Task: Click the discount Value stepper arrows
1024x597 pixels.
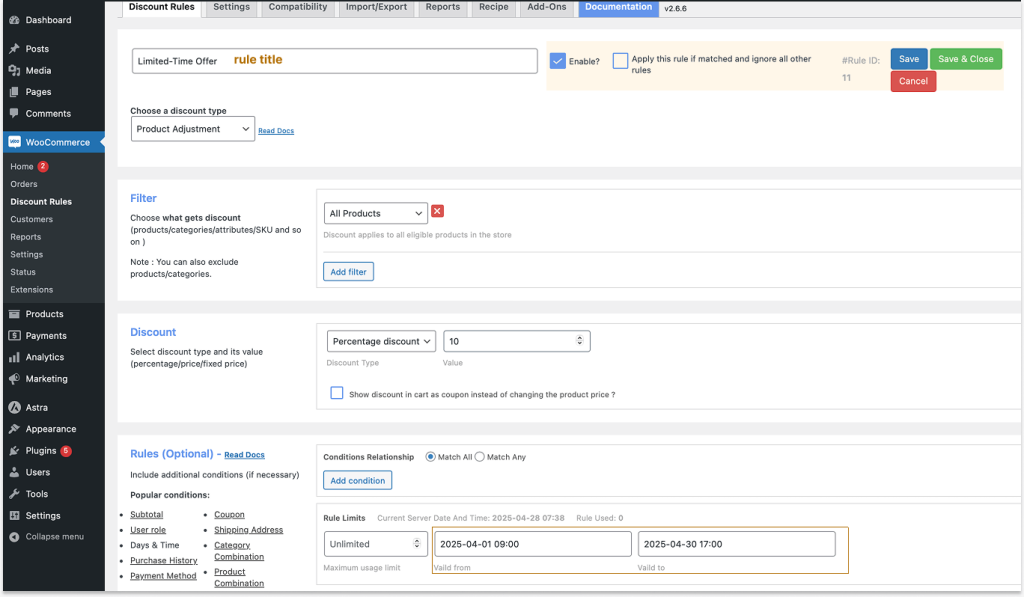Action: pyautogui.click(x=579, y=340)
